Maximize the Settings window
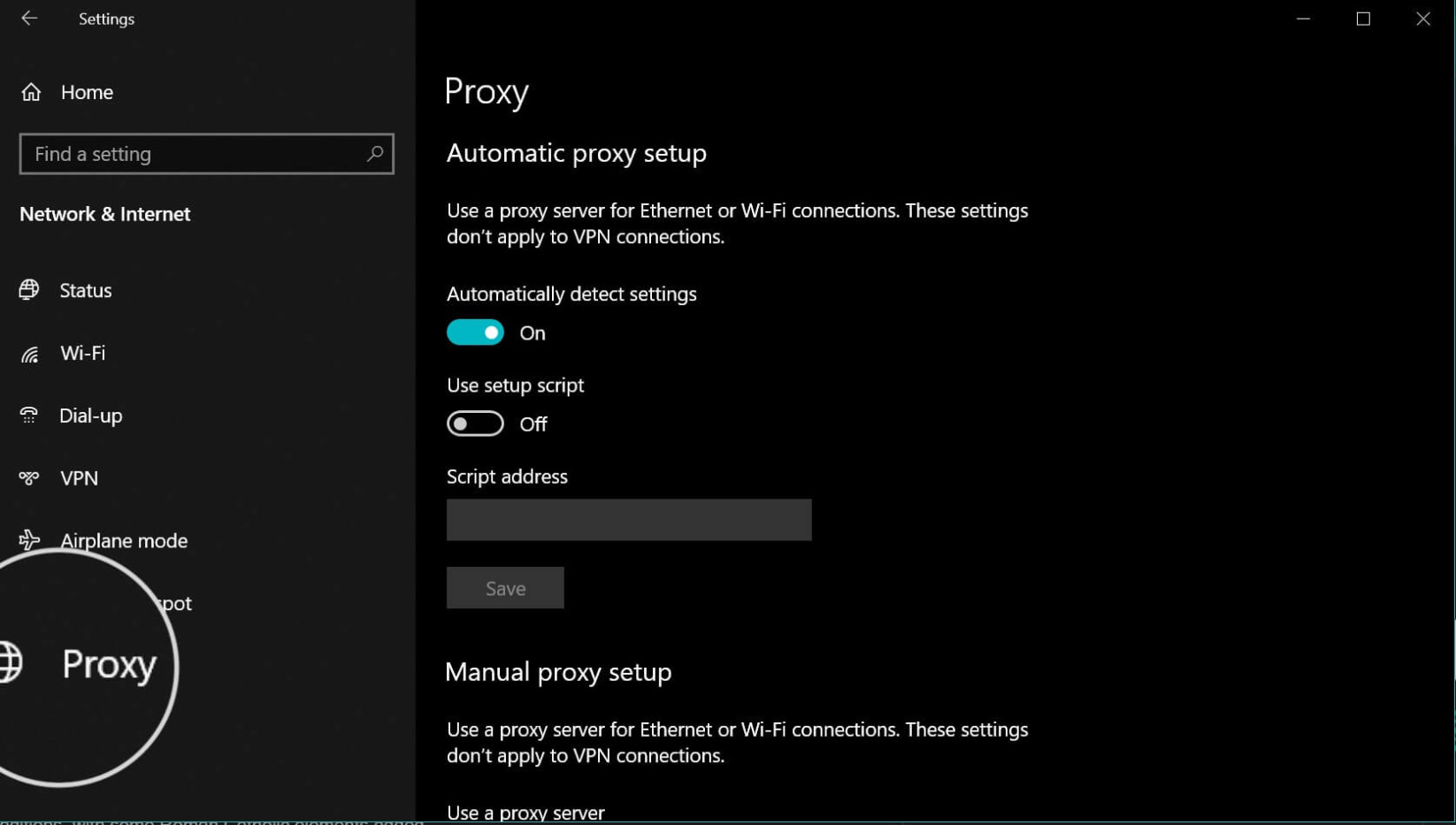1456x825 pixels. [x=1363, y=19]
